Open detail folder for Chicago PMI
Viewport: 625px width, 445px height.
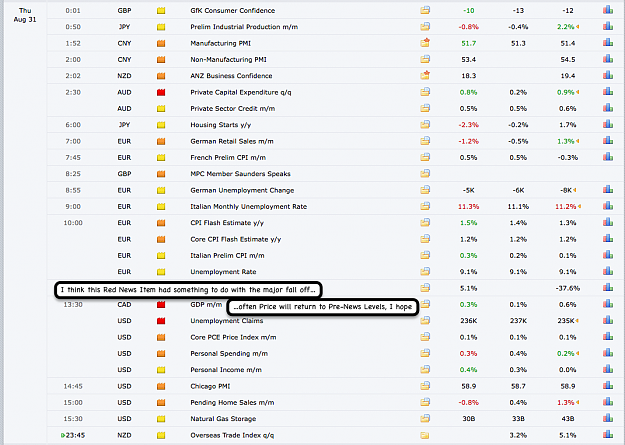425,386
